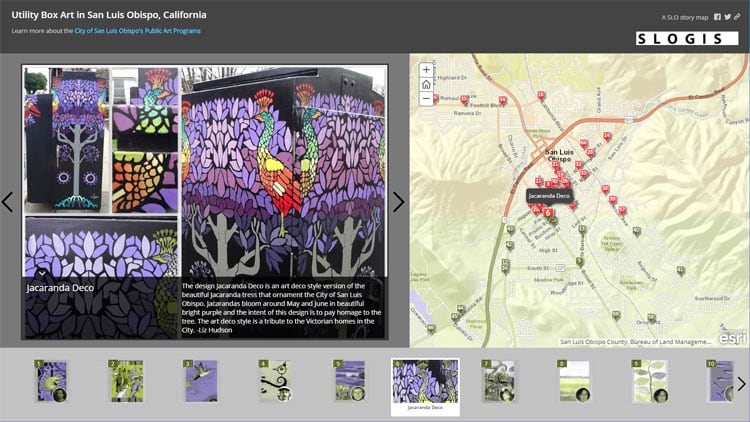750x422 pixels.
Task: Open the leaf-pattern thumbnail number 9
Action: (649, 381)
